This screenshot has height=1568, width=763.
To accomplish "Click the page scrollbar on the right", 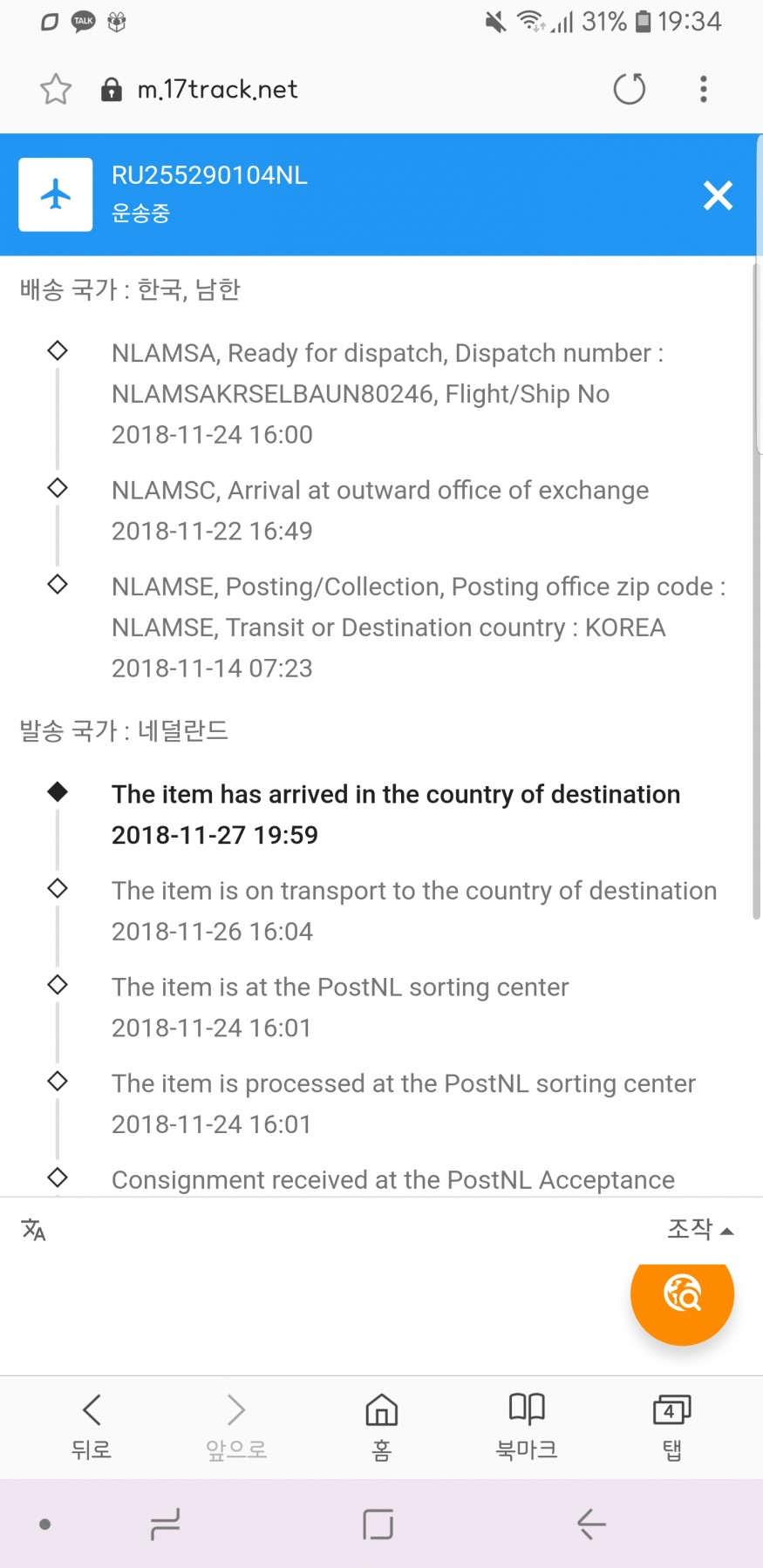I will pyautogui.click(x=756, y=593).
